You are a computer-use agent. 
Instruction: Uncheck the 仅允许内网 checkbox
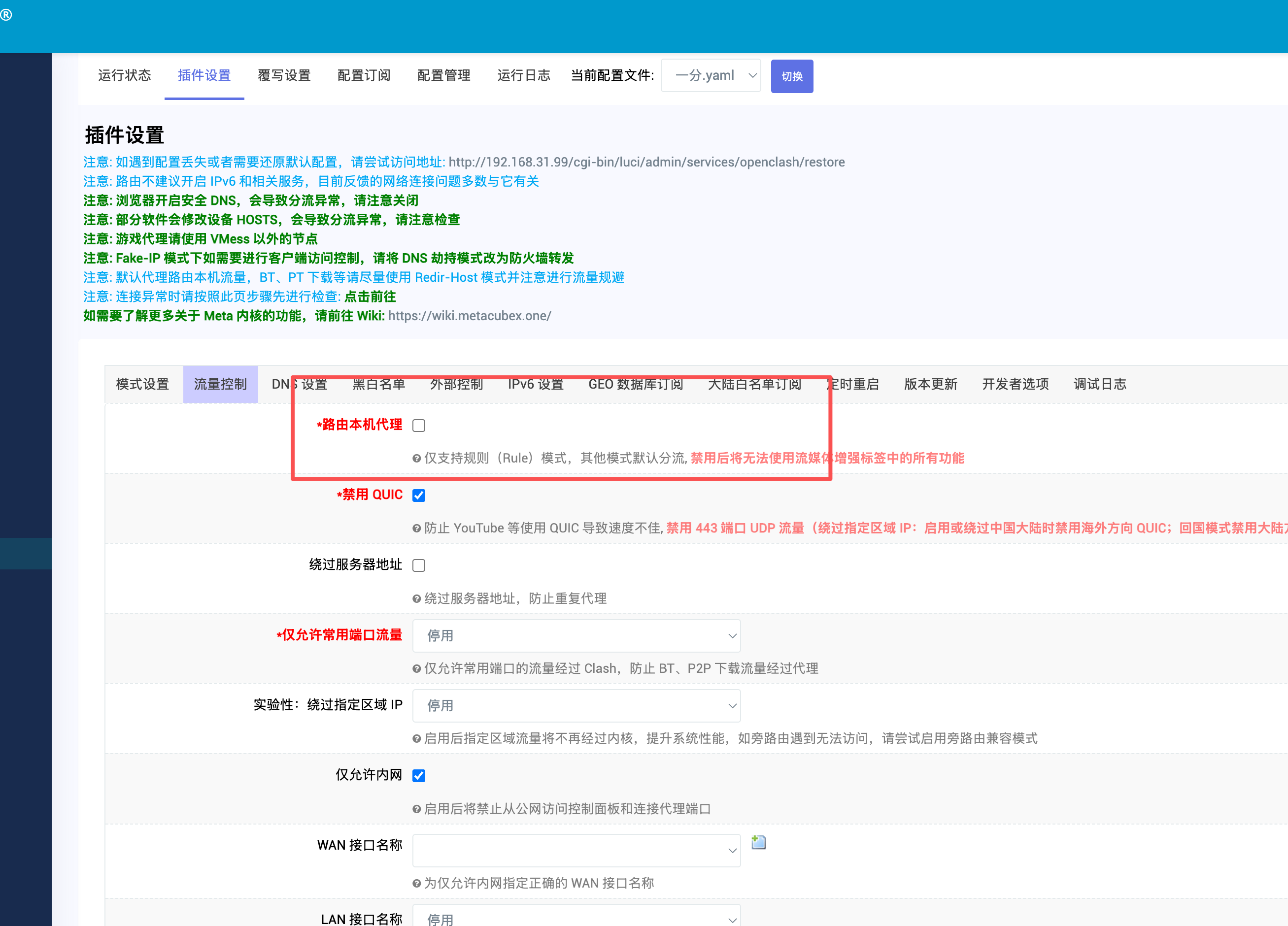tap(418, 776)
